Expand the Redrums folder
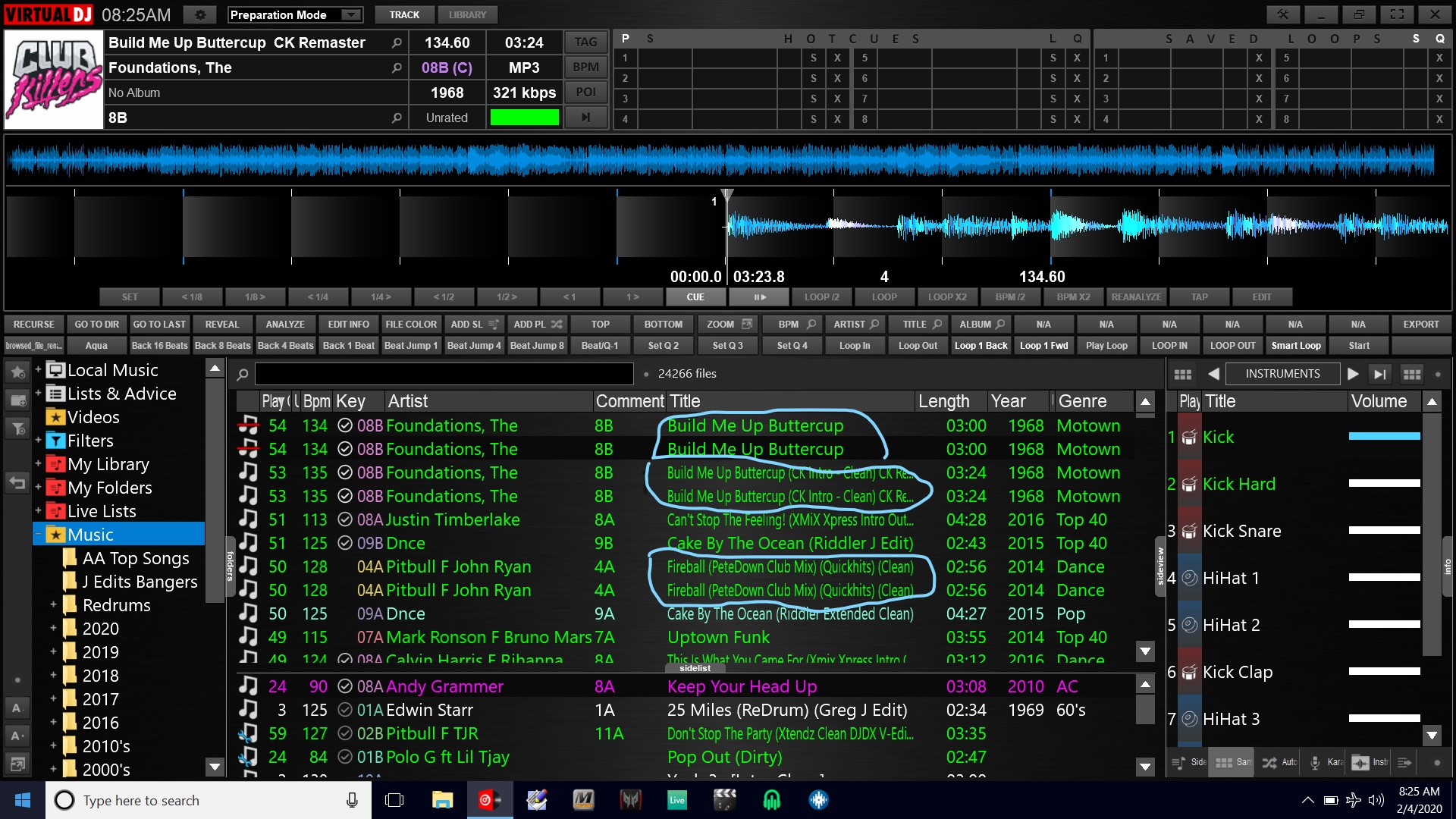 click(x=53, y=605)
